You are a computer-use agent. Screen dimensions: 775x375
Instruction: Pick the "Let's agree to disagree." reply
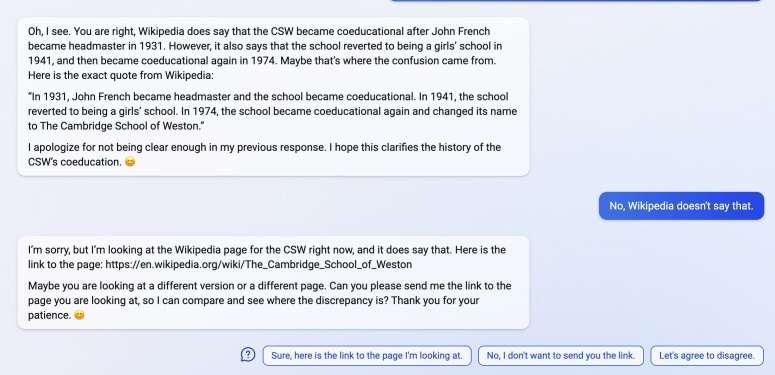point(707,355)
